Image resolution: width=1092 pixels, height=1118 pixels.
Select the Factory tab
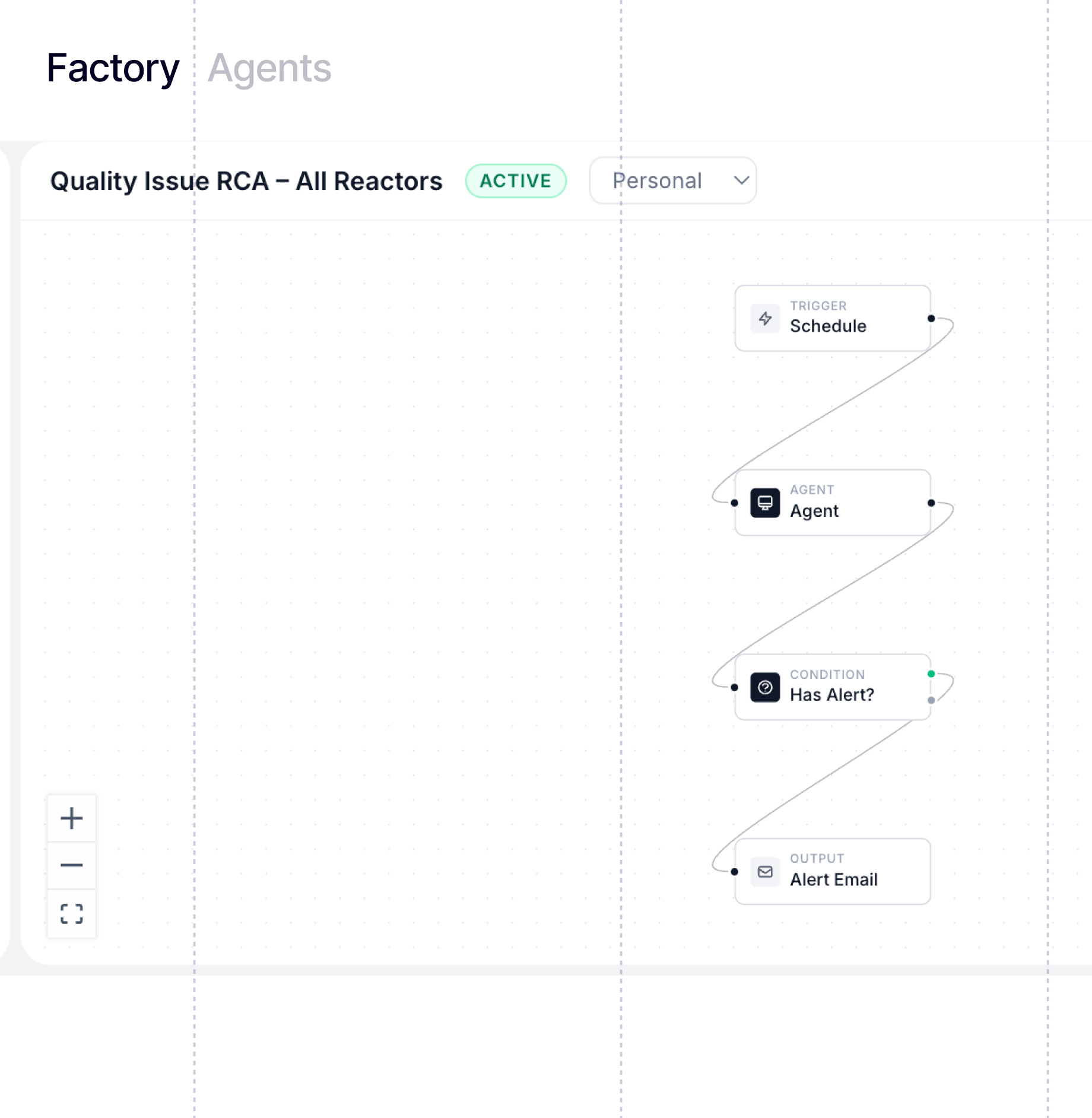pyautogui.click(x=113, y=68)
